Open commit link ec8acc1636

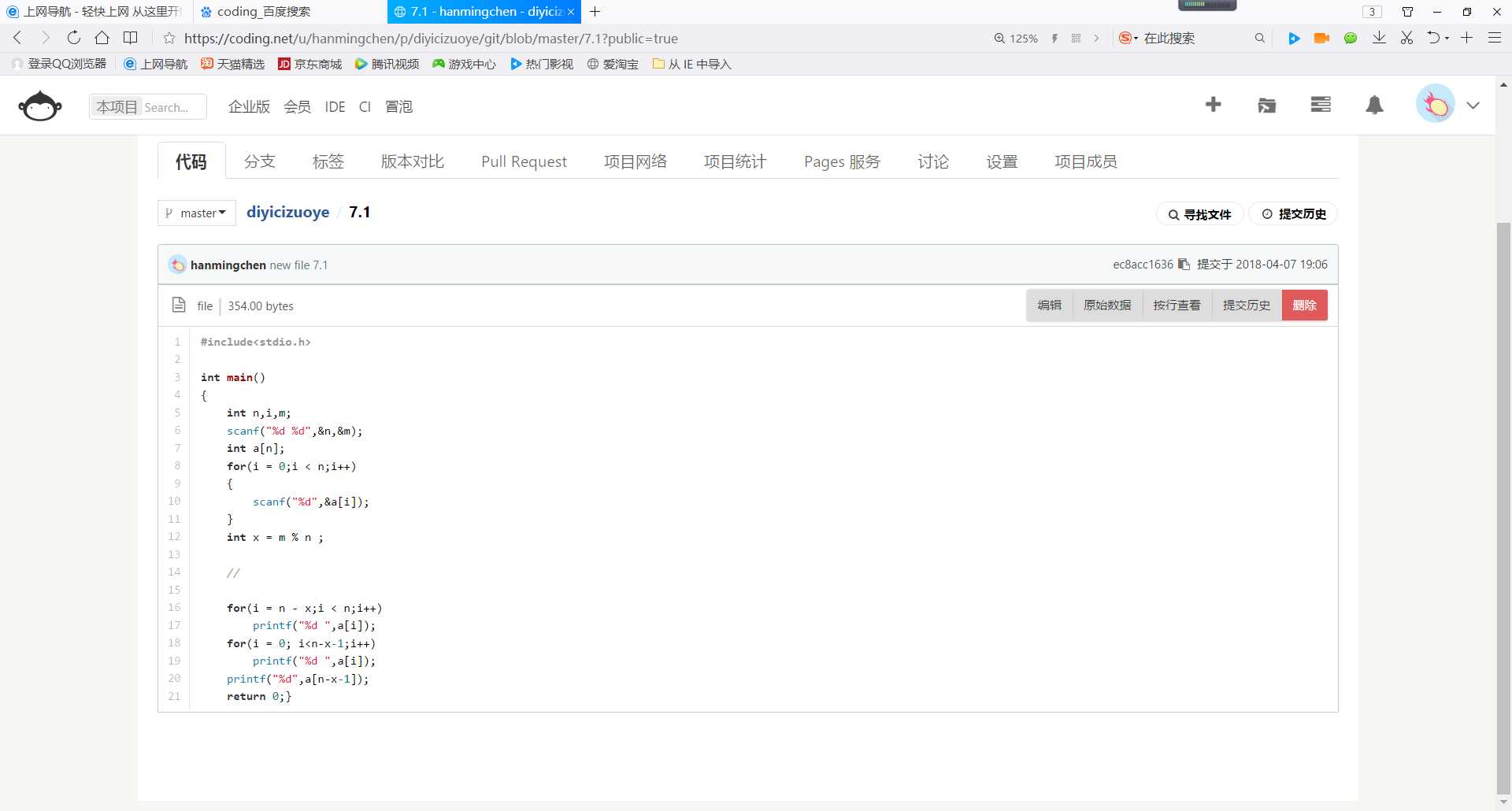click(1143, 265)
